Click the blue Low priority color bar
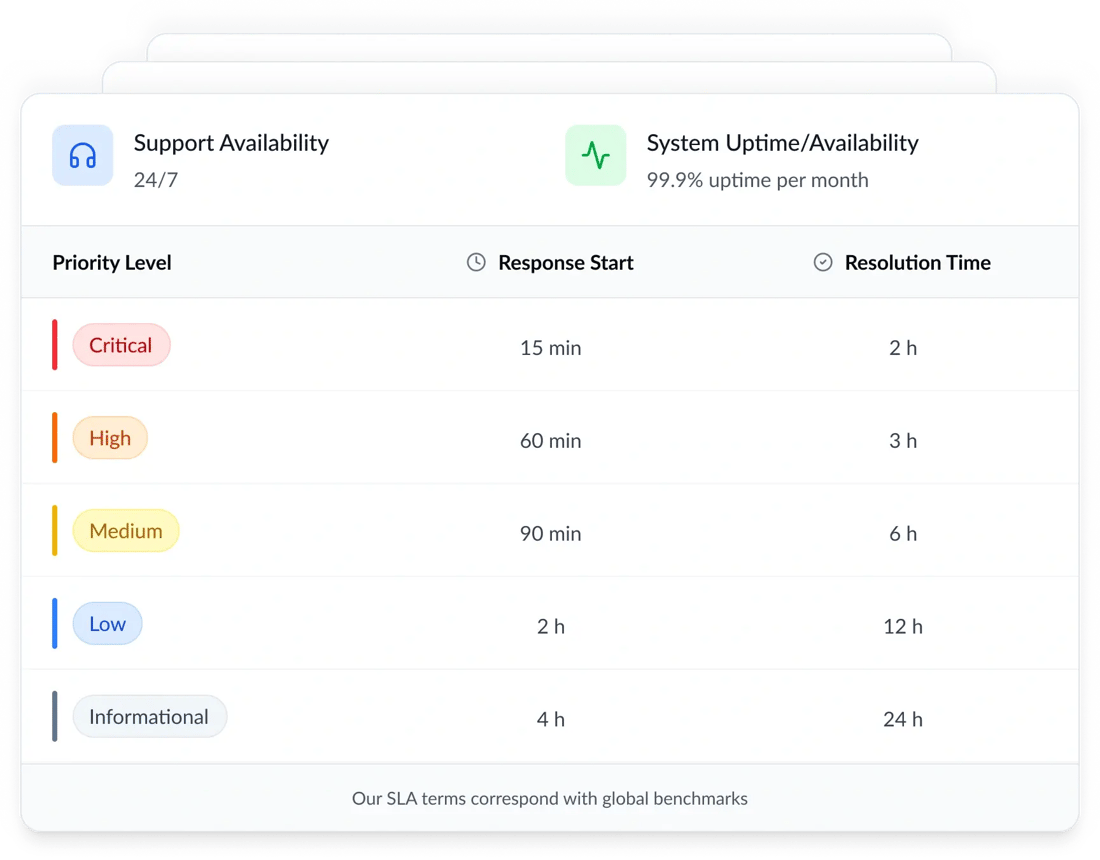Viewport: 1100px width, 860px height. [x=55, y=624]
